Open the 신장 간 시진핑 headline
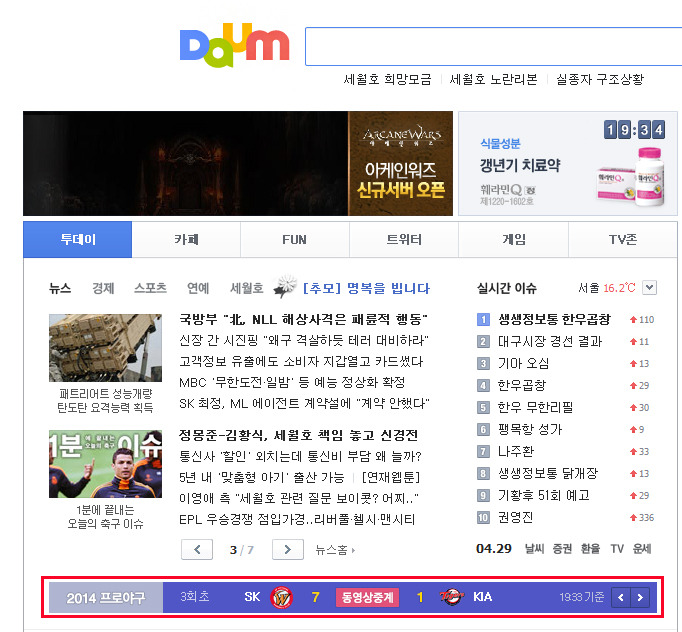The height and width of the screenshot is (632, 682). pos(304,340)
